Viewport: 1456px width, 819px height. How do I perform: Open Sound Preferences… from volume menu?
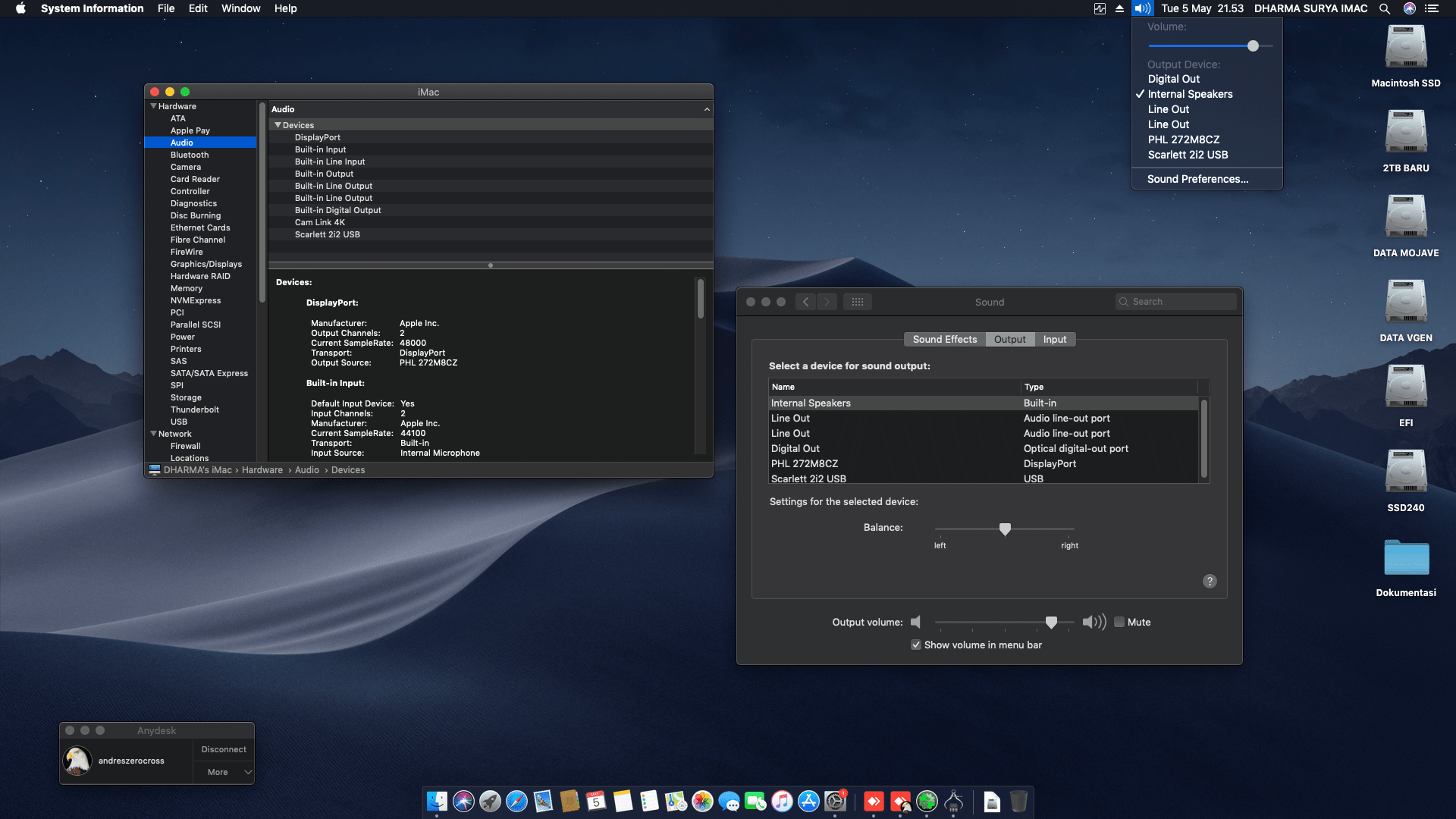(x=1207, y=179)
